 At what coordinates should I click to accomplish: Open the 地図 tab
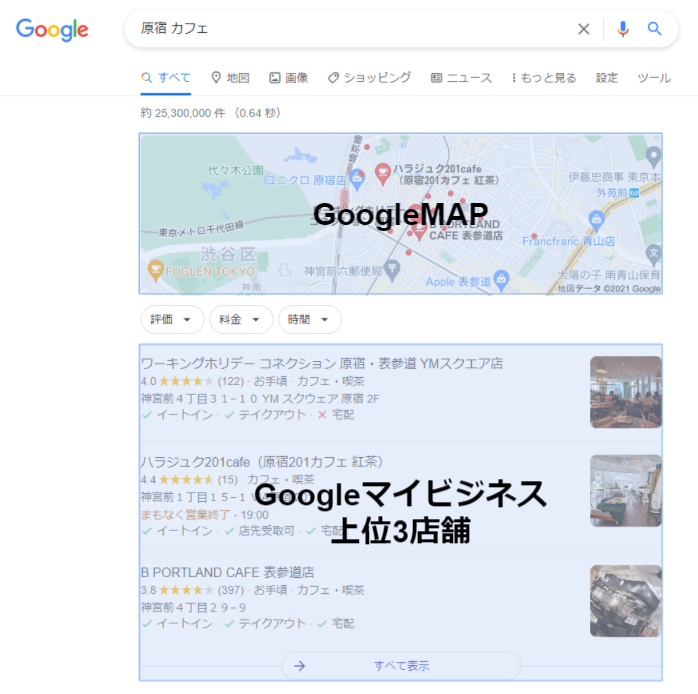(x=230, y=78)
